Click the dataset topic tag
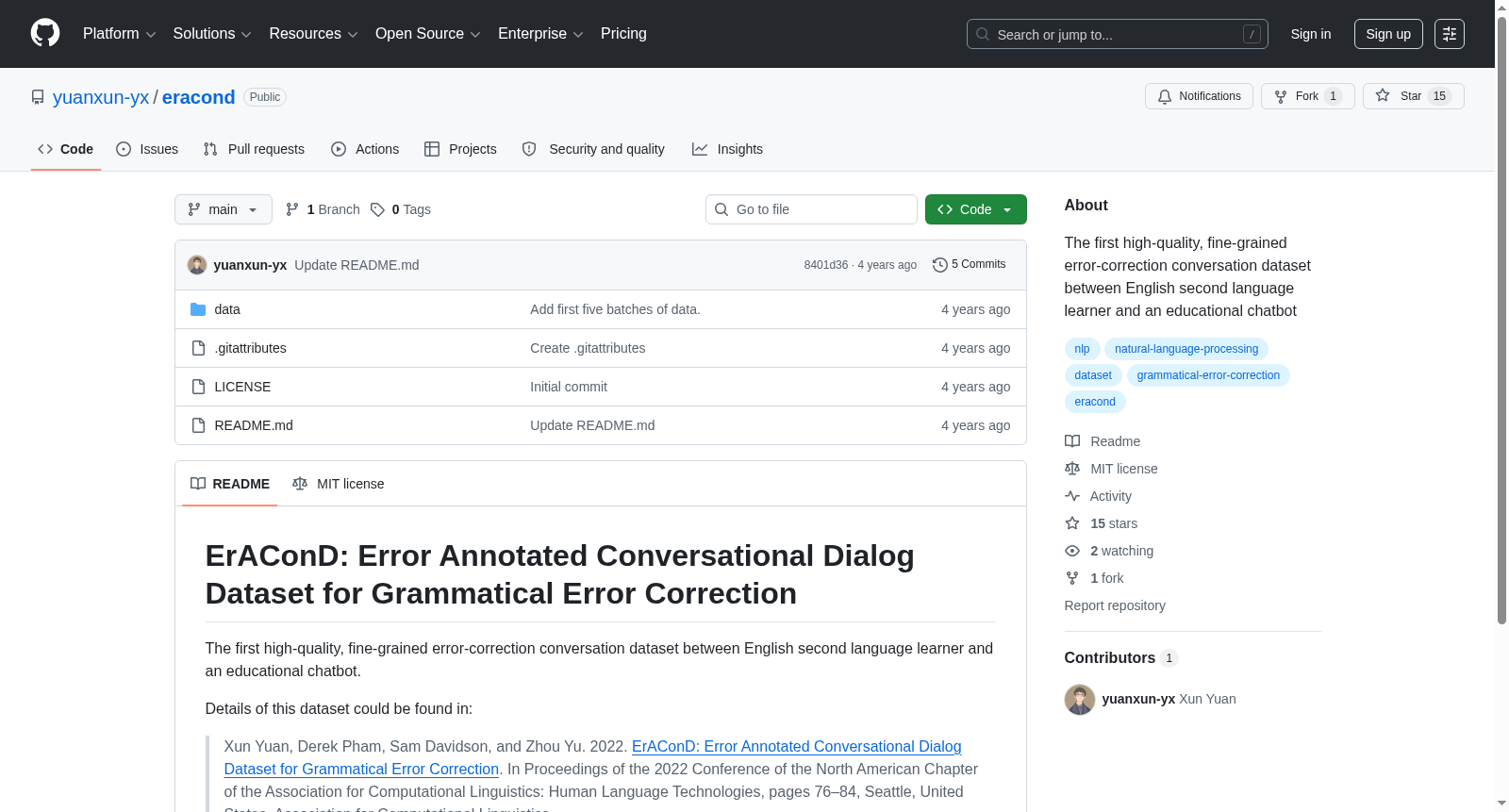This screenshot has height=812, width=1509. point(1093,375)
